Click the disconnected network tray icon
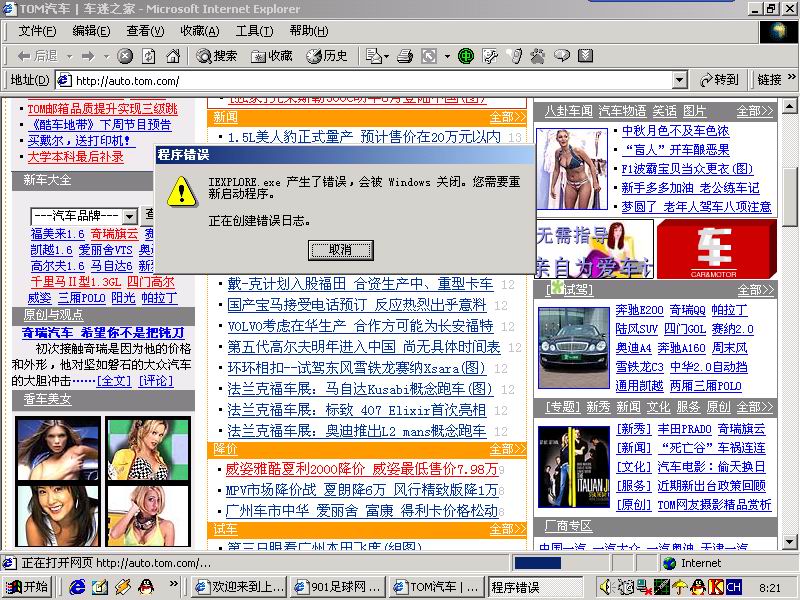Image resolution: width=800 pixels, height=600 pixels. click(x=644, y=587)
